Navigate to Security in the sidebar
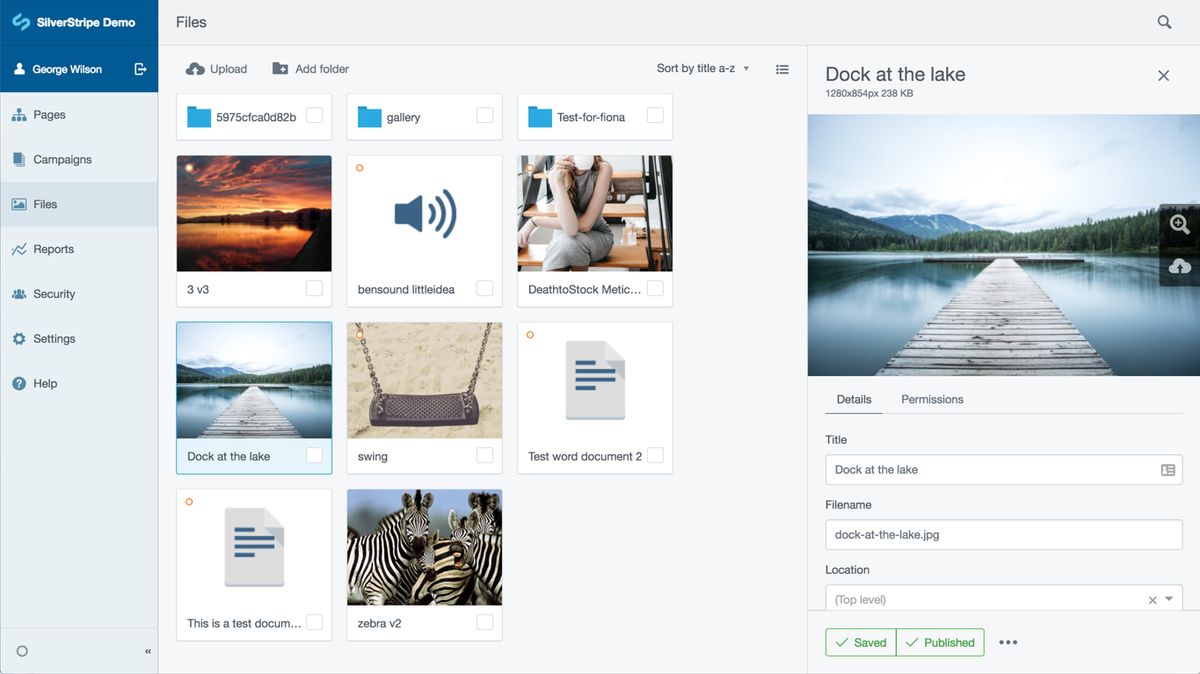This screenshot has height=674, width=1200. tap(55, 293)
